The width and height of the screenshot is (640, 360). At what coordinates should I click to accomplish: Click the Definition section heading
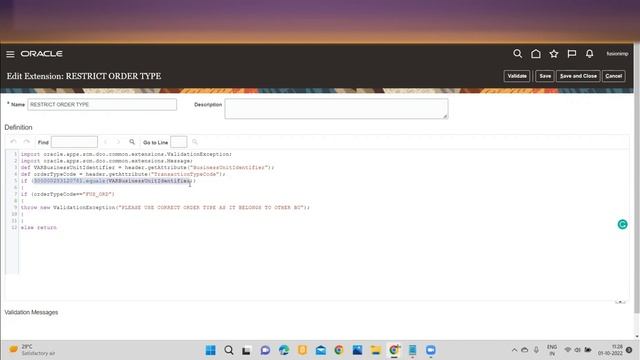point(18,127)
